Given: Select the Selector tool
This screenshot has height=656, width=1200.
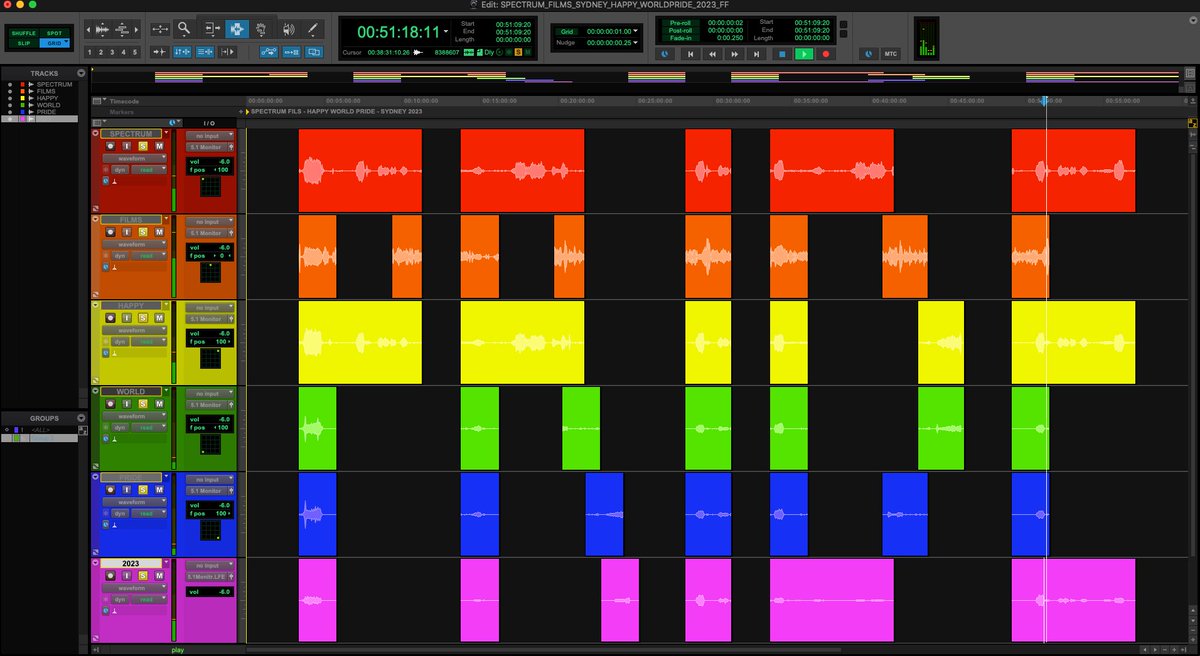Looking at the screenshot, I should [x=237, y=29].
